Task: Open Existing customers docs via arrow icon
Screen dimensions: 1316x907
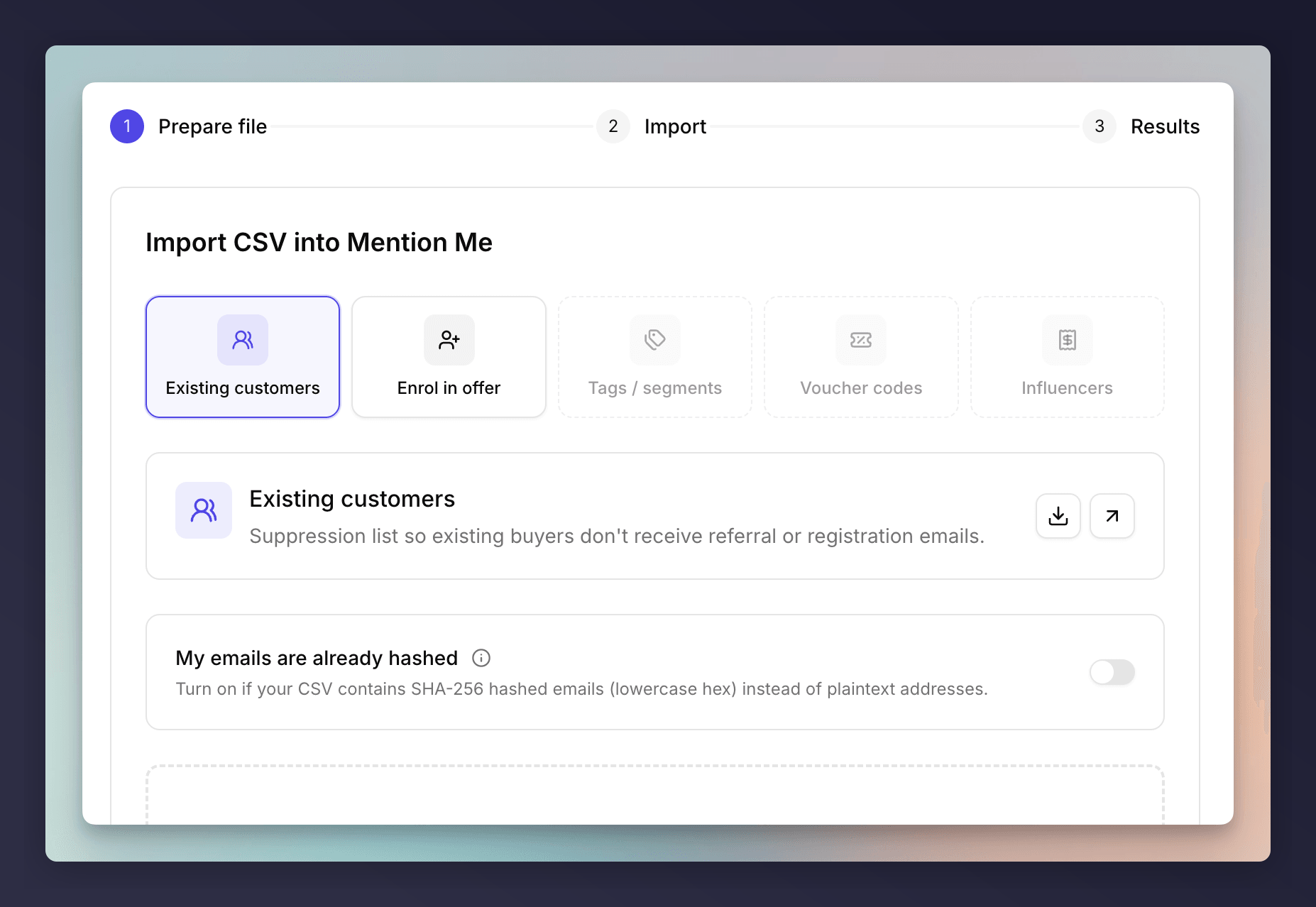Action: click(1112, 516)
